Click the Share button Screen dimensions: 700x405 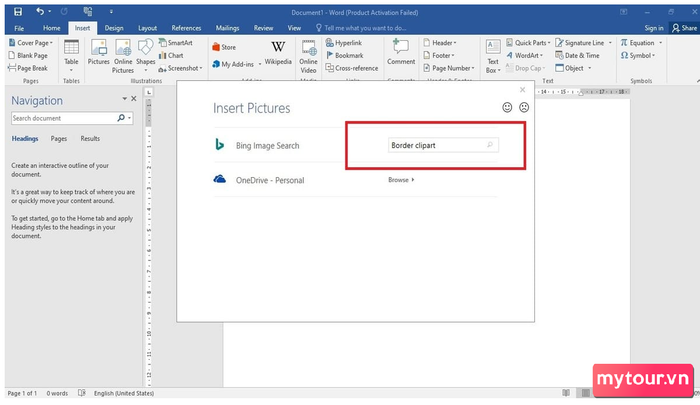pos(684,28)
